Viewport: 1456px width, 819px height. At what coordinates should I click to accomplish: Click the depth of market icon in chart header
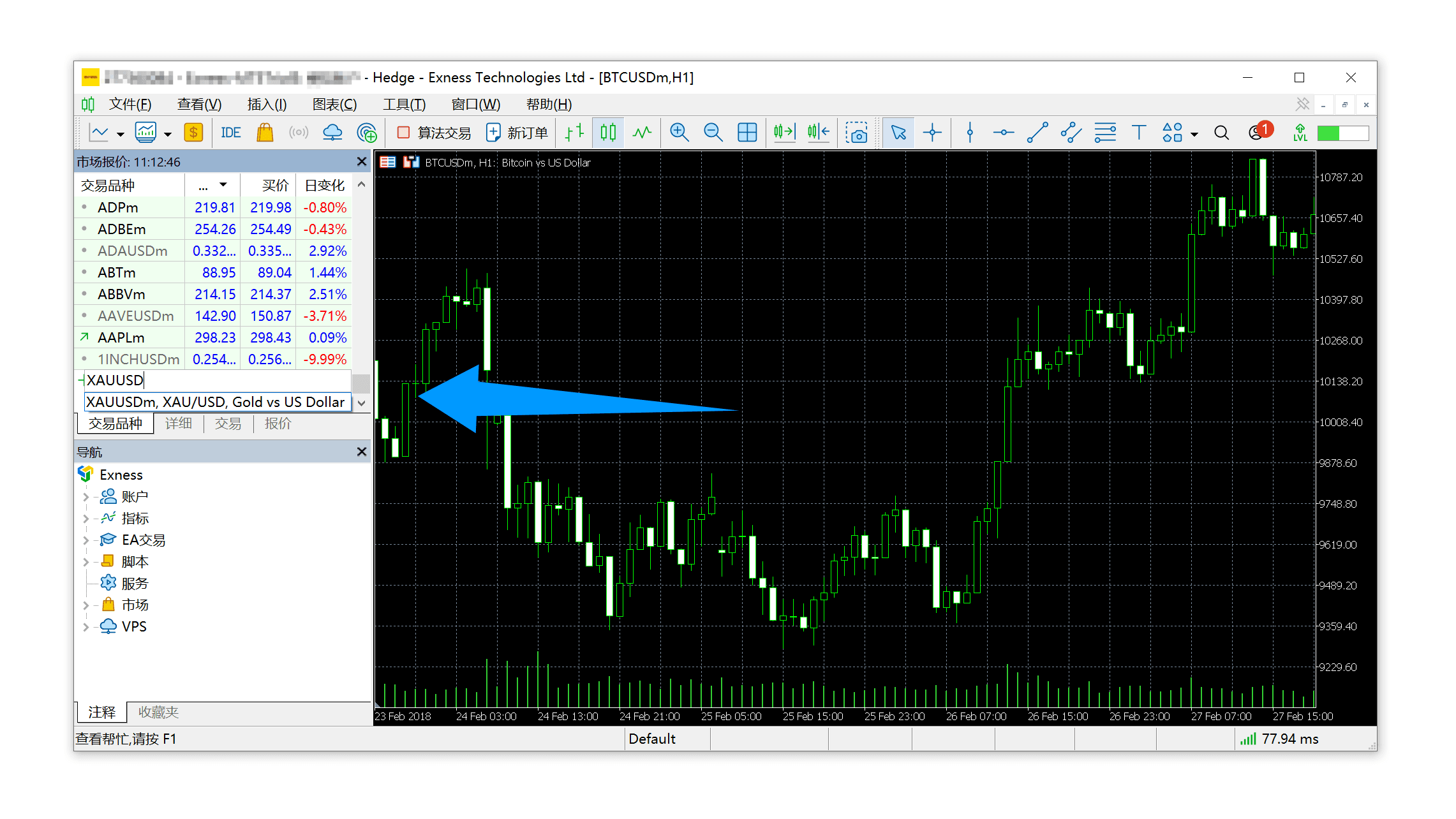411,162
